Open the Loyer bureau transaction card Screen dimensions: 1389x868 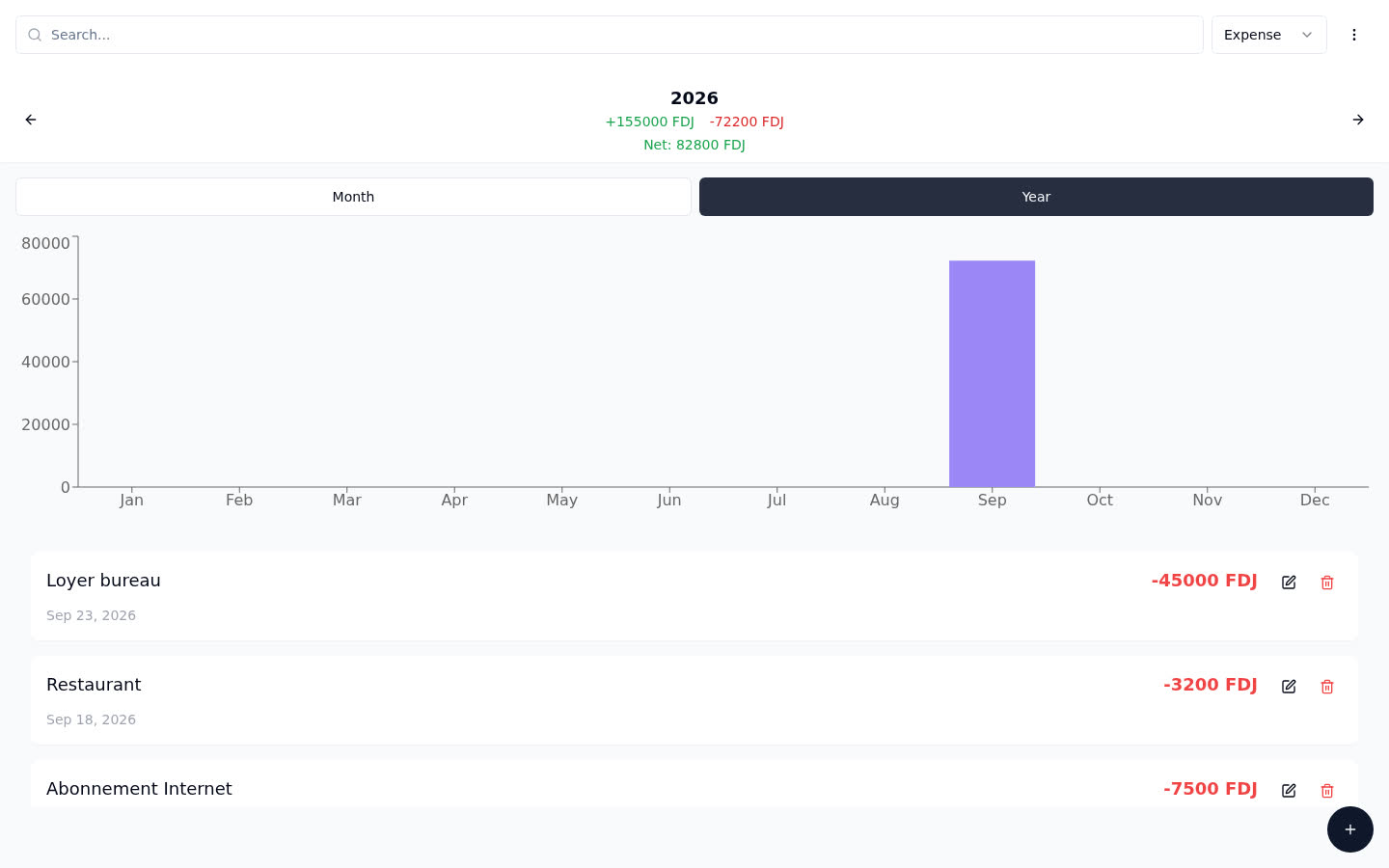[x=694, y=596]
